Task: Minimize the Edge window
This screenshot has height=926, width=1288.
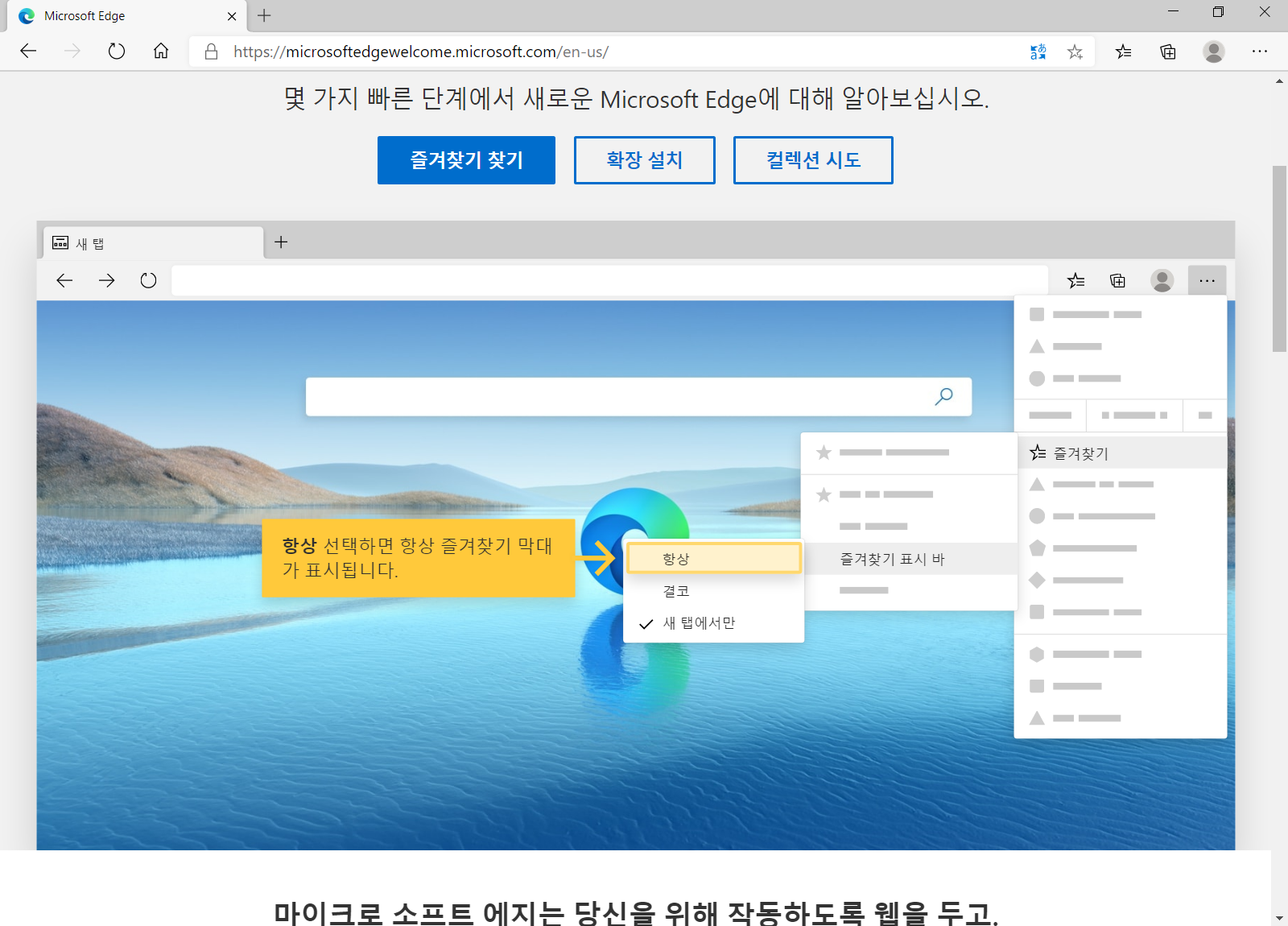Action: pos(1173,11)
